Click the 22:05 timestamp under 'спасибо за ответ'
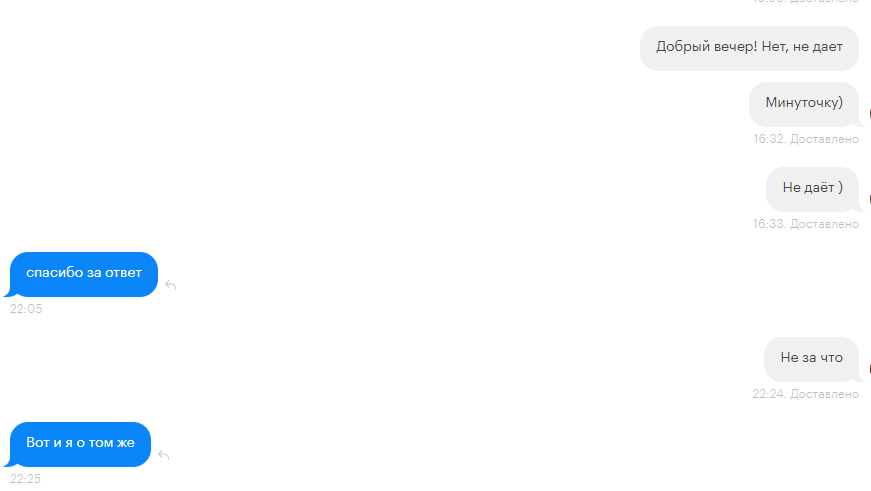871x491 pixels. click(x=26, y=309)
